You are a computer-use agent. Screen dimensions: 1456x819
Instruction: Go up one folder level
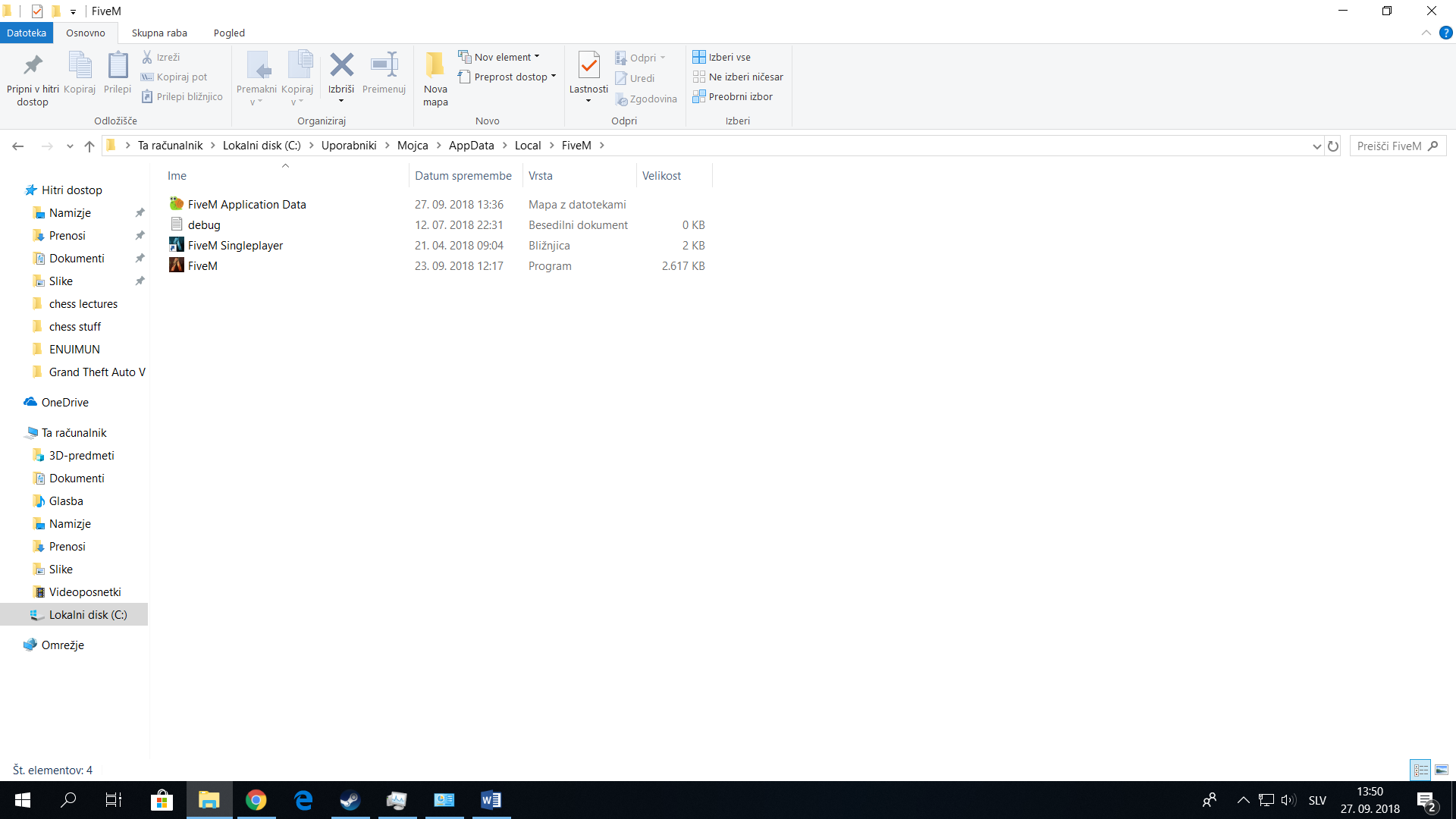point(89,146)
